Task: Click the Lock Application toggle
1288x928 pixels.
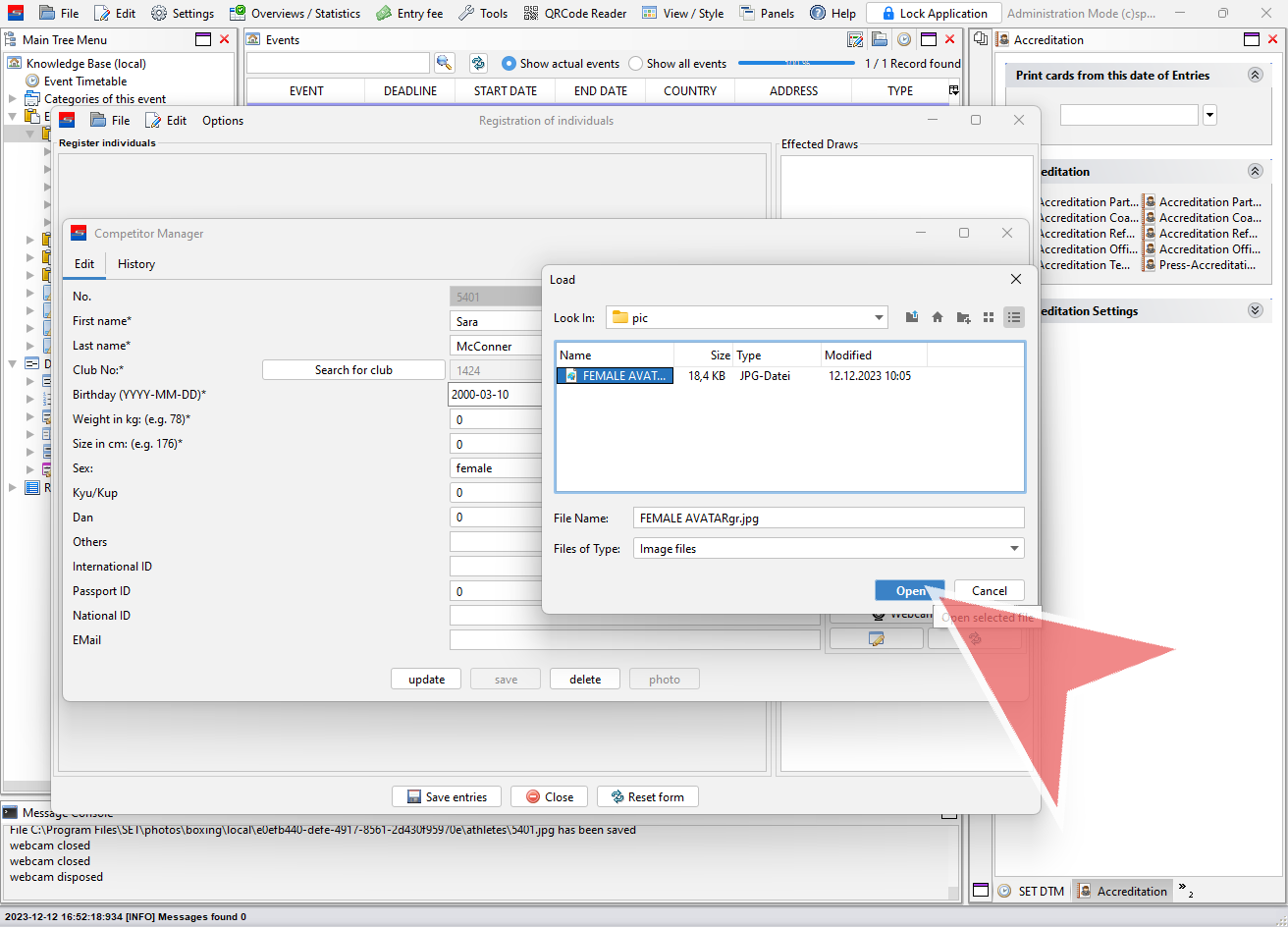Action: tap(933, 14)
